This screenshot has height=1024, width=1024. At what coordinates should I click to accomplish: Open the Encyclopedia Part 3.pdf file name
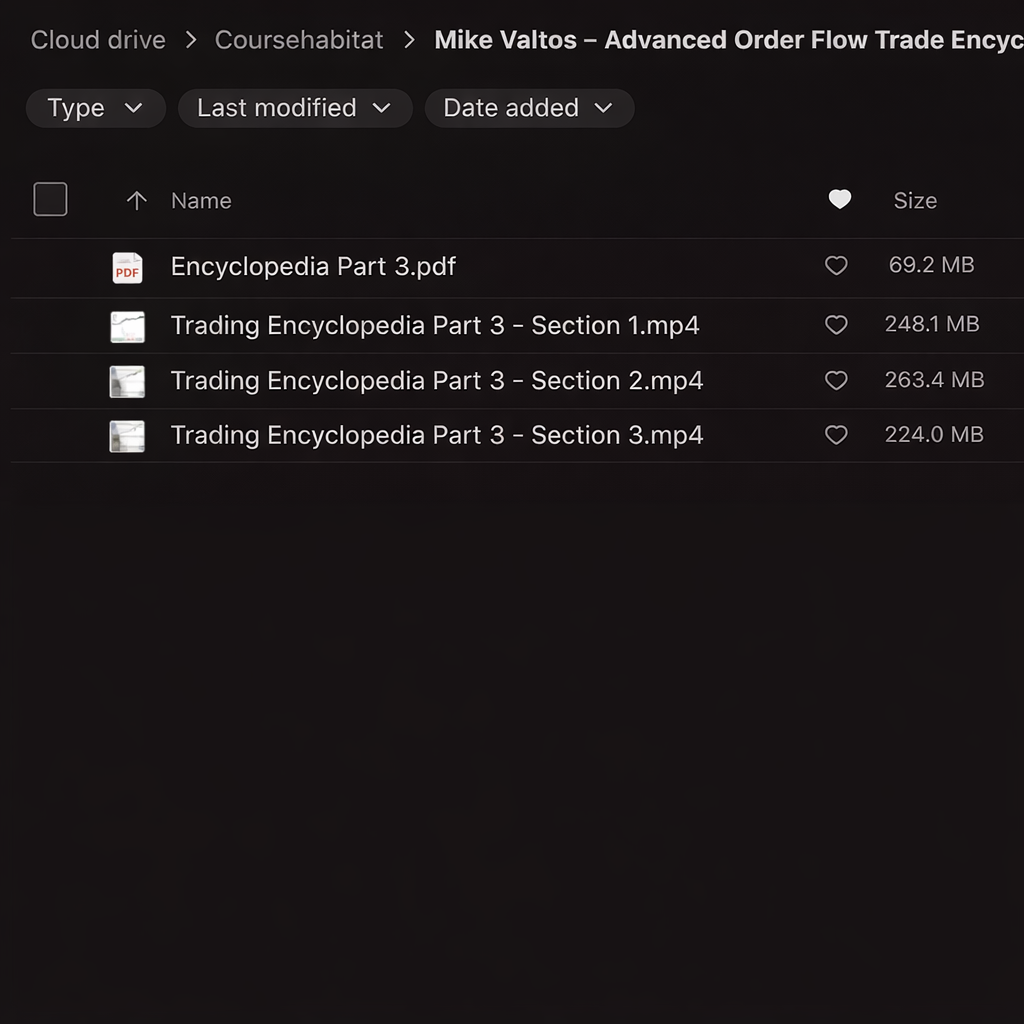[x=313, y=267]
